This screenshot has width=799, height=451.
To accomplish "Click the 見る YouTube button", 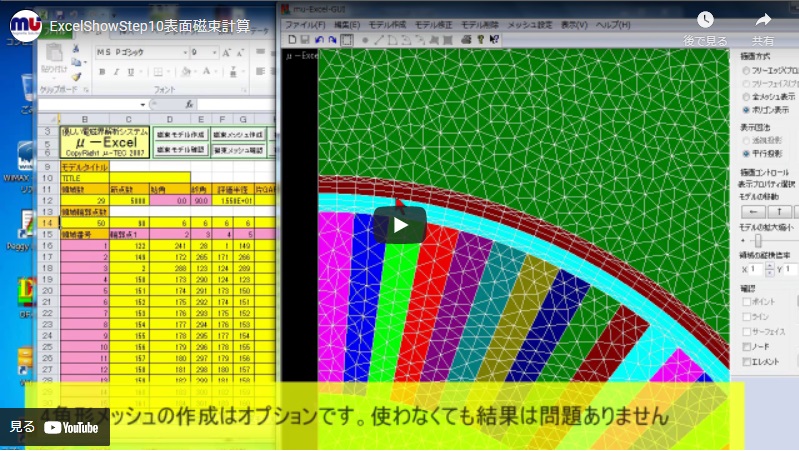I will [55, 427].
